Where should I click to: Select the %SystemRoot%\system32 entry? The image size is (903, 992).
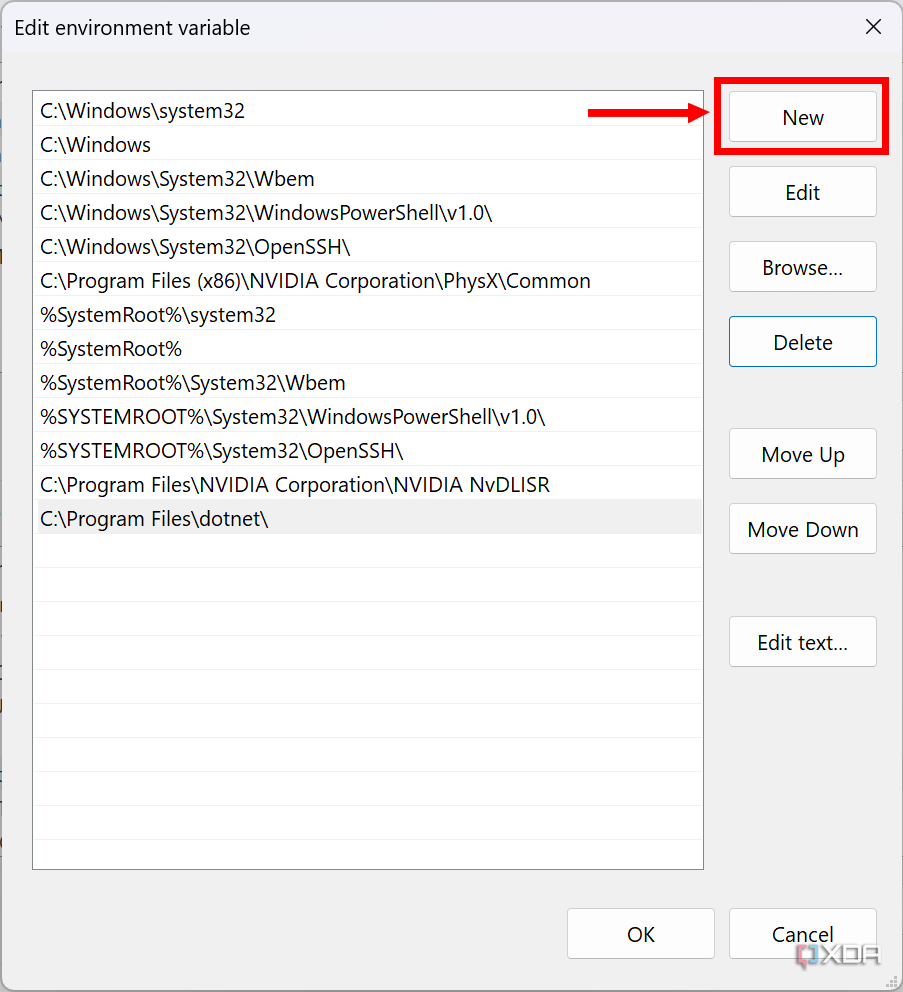click(368, 315)
